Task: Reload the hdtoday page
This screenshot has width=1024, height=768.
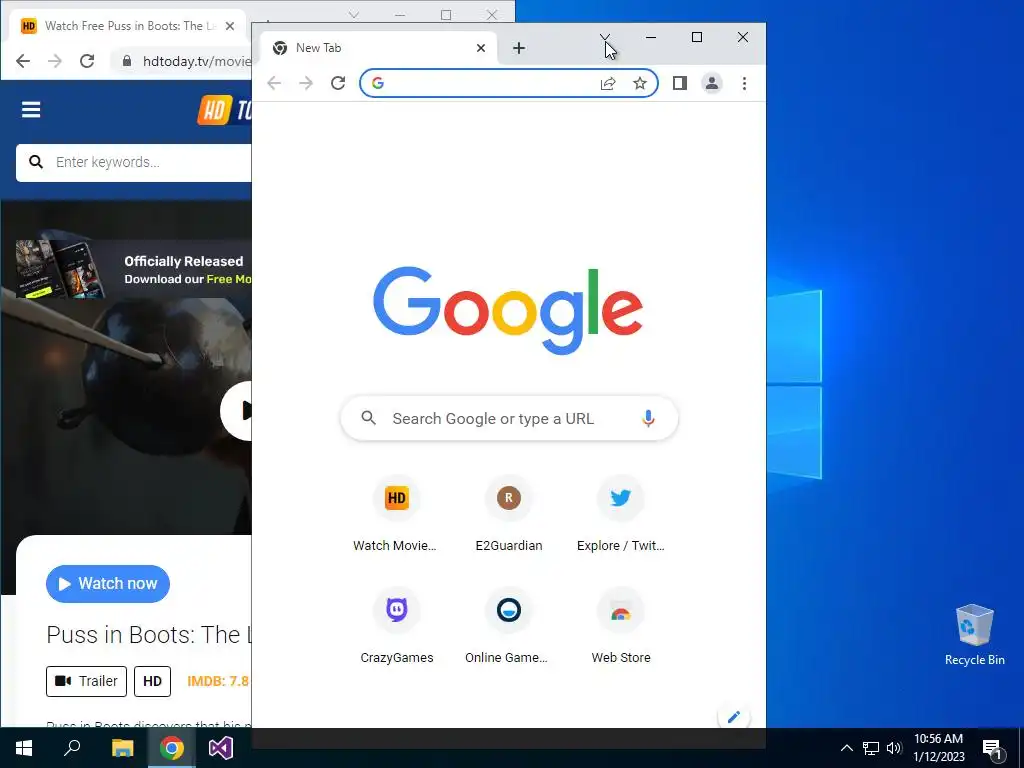Action: click(x=87, y=61)
